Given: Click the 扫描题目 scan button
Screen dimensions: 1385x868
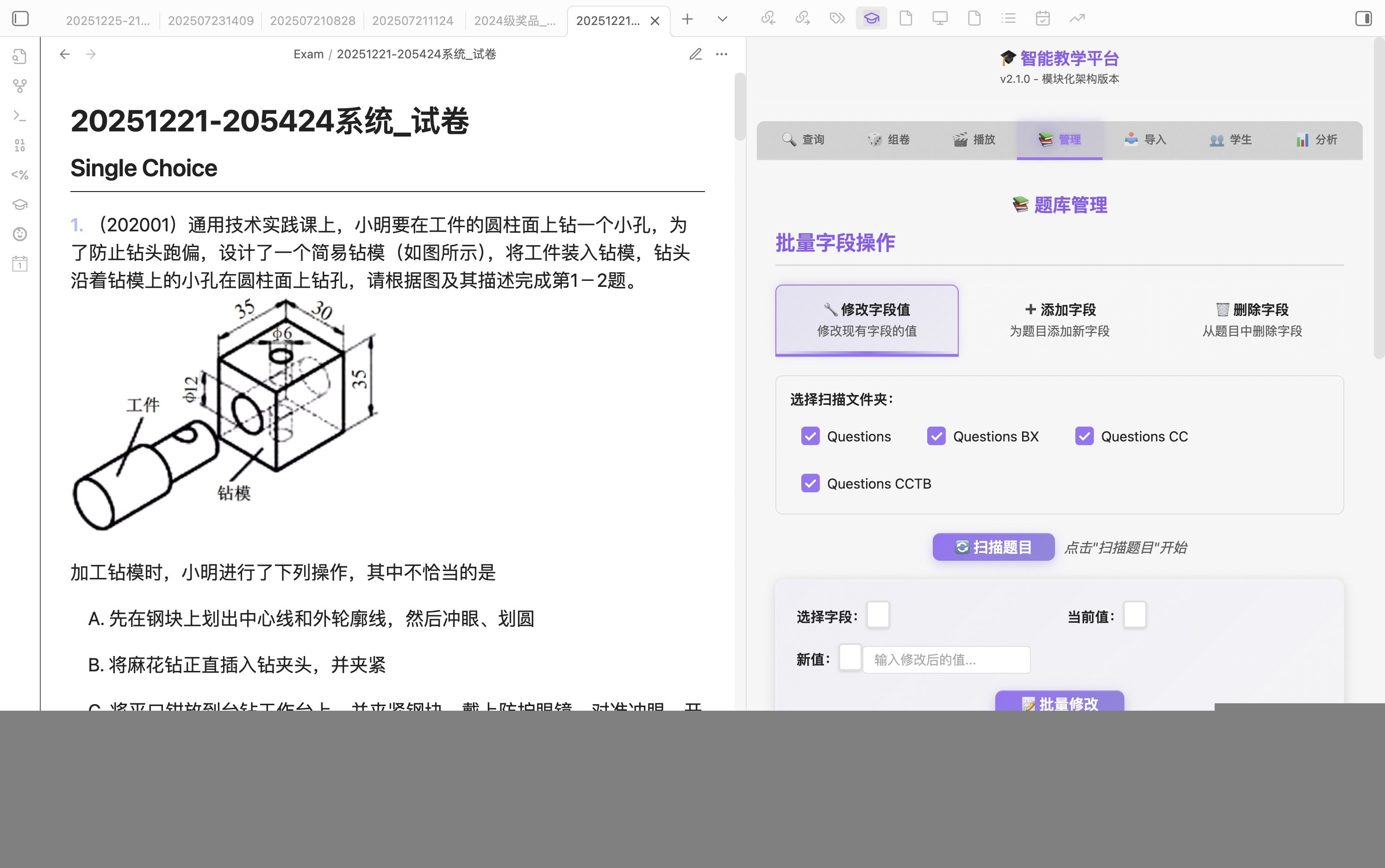Looking at the screenshot, I should (x=993, y=546).
